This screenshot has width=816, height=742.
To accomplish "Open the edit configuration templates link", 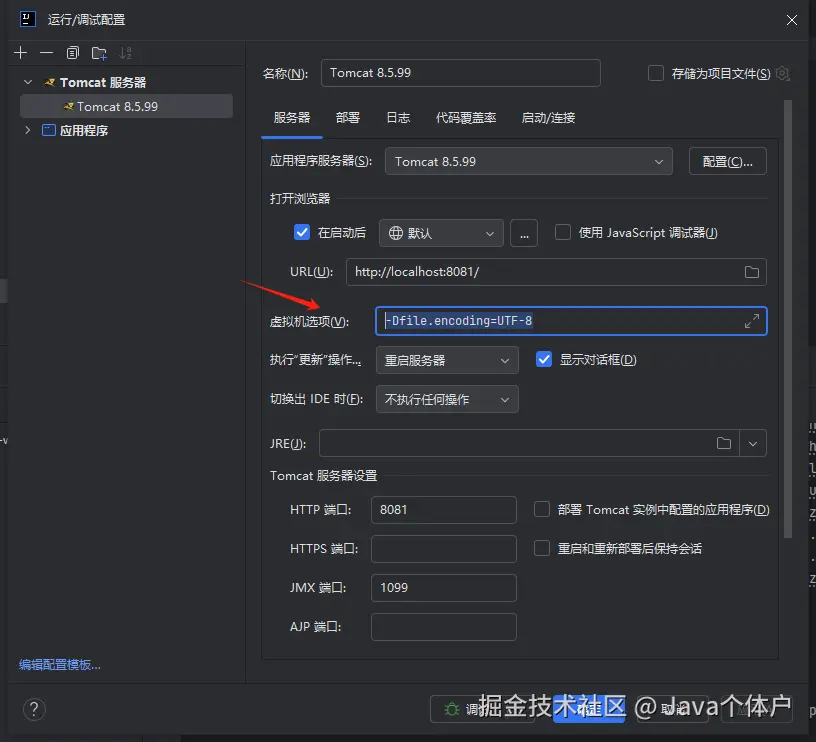I will point(60,664).
